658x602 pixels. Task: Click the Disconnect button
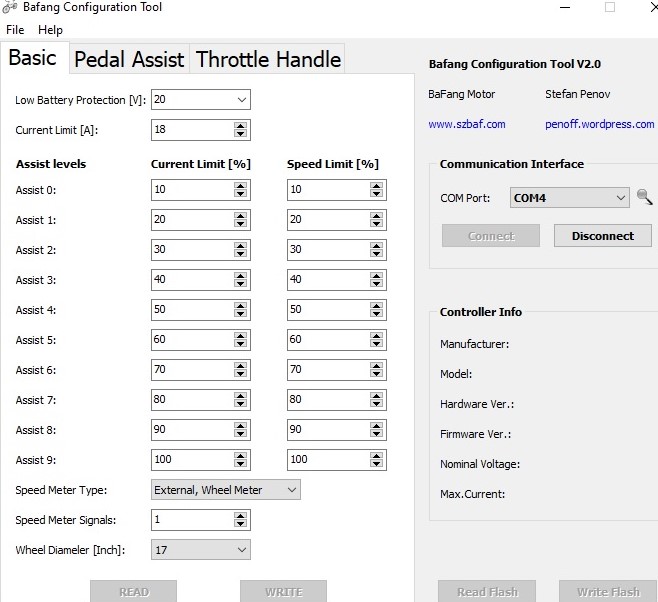pyautogui.click(x=602, y=236)
